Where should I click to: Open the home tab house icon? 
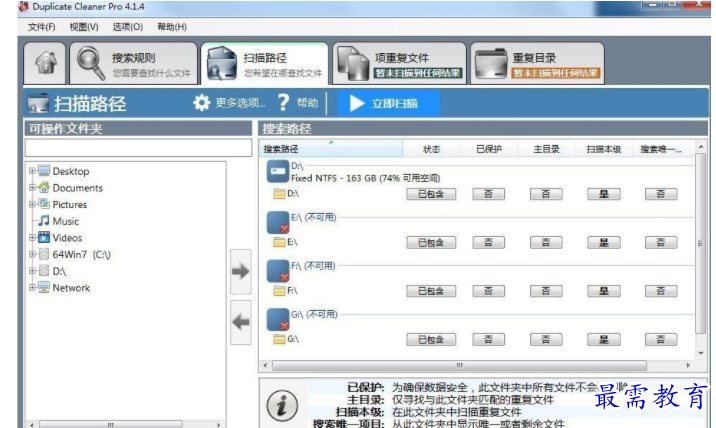46,63
